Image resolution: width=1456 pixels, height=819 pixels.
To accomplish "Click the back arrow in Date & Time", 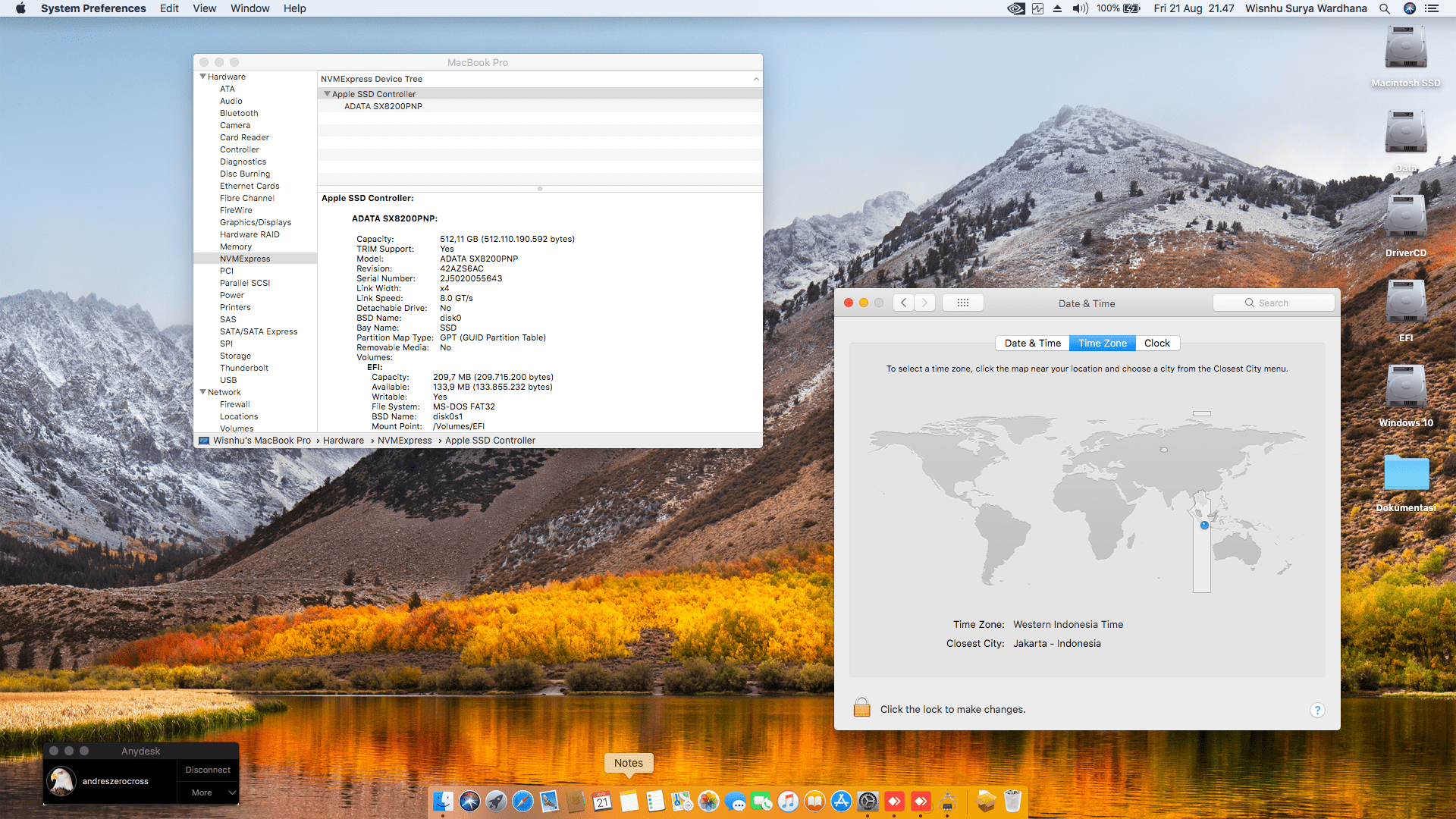I will coord(903,303).
